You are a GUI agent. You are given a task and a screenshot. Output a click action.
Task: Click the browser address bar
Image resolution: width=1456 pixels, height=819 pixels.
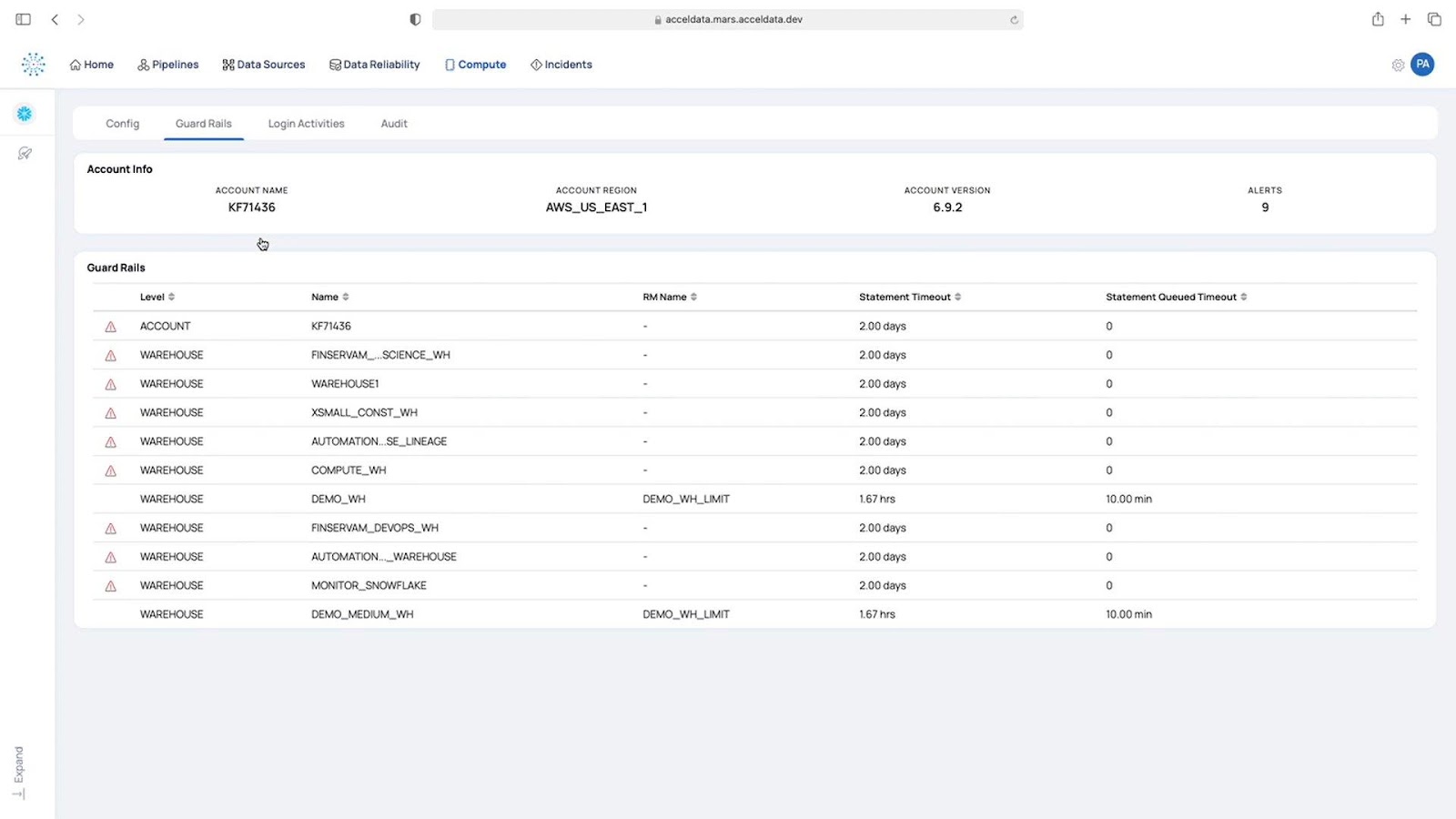[728, 19]
